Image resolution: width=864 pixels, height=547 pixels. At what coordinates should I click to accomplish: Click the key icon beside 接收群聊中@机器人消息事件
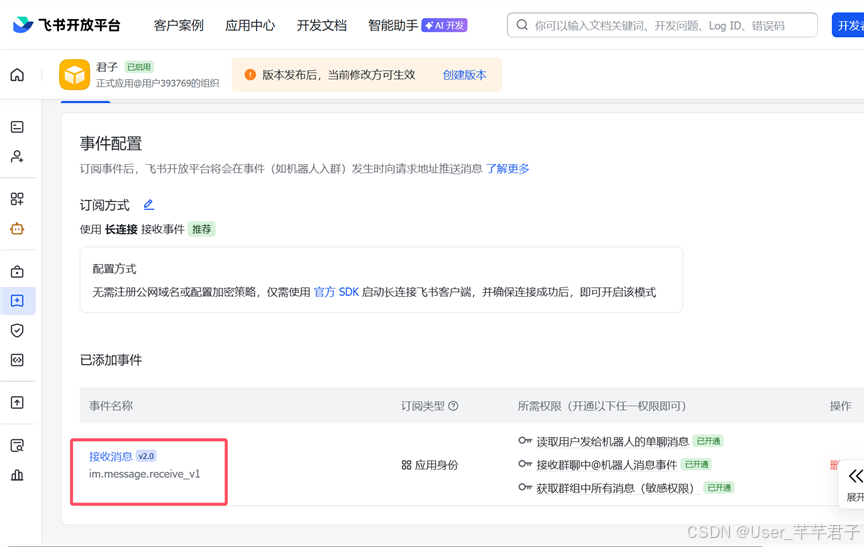pyautogui.click(x=525, y=464)
